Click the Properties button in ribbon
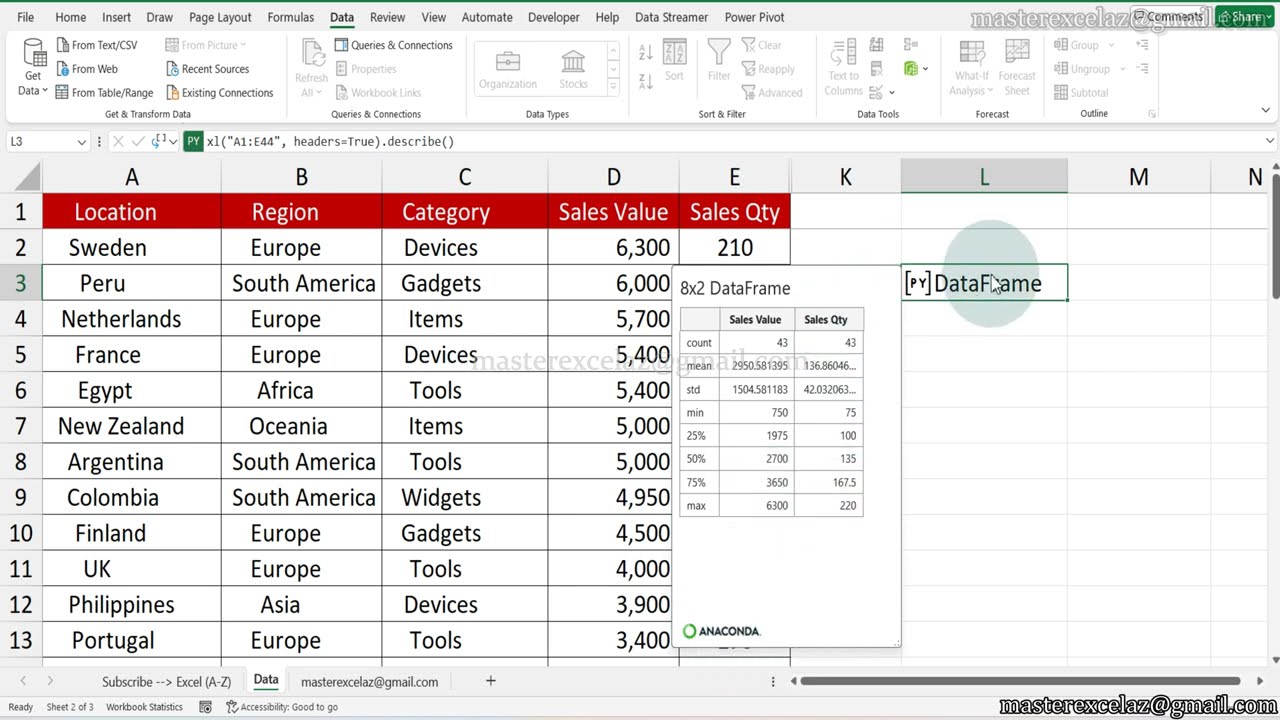The image size is (1280, 720). [x=366, y=69]
